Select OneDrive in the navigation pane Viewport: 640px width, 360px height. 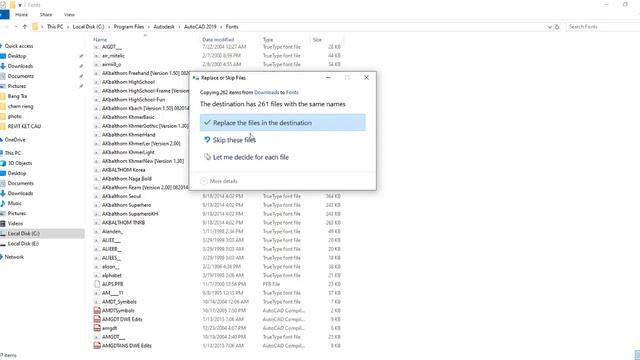coord(15,140)
